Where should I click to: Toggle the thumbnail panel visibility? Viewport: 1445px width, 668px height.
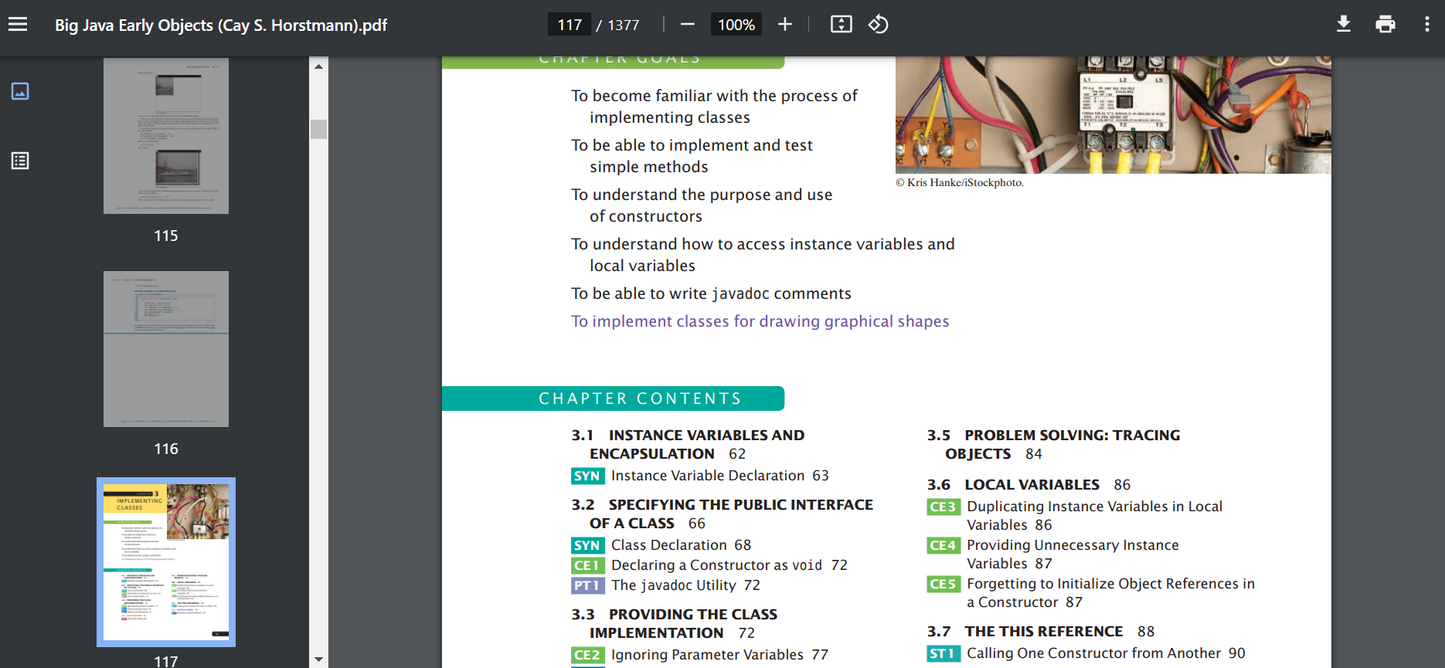(19, 90)
